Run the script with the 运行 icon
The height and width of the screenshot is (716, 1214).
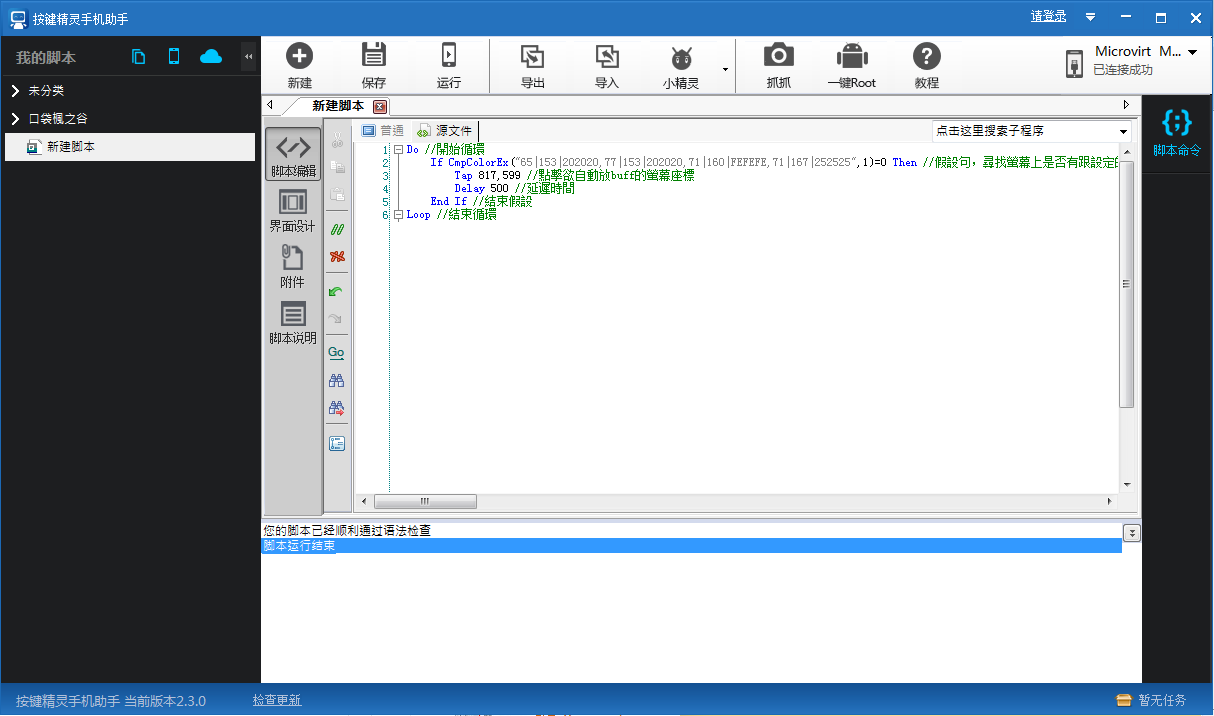(449, 57)
